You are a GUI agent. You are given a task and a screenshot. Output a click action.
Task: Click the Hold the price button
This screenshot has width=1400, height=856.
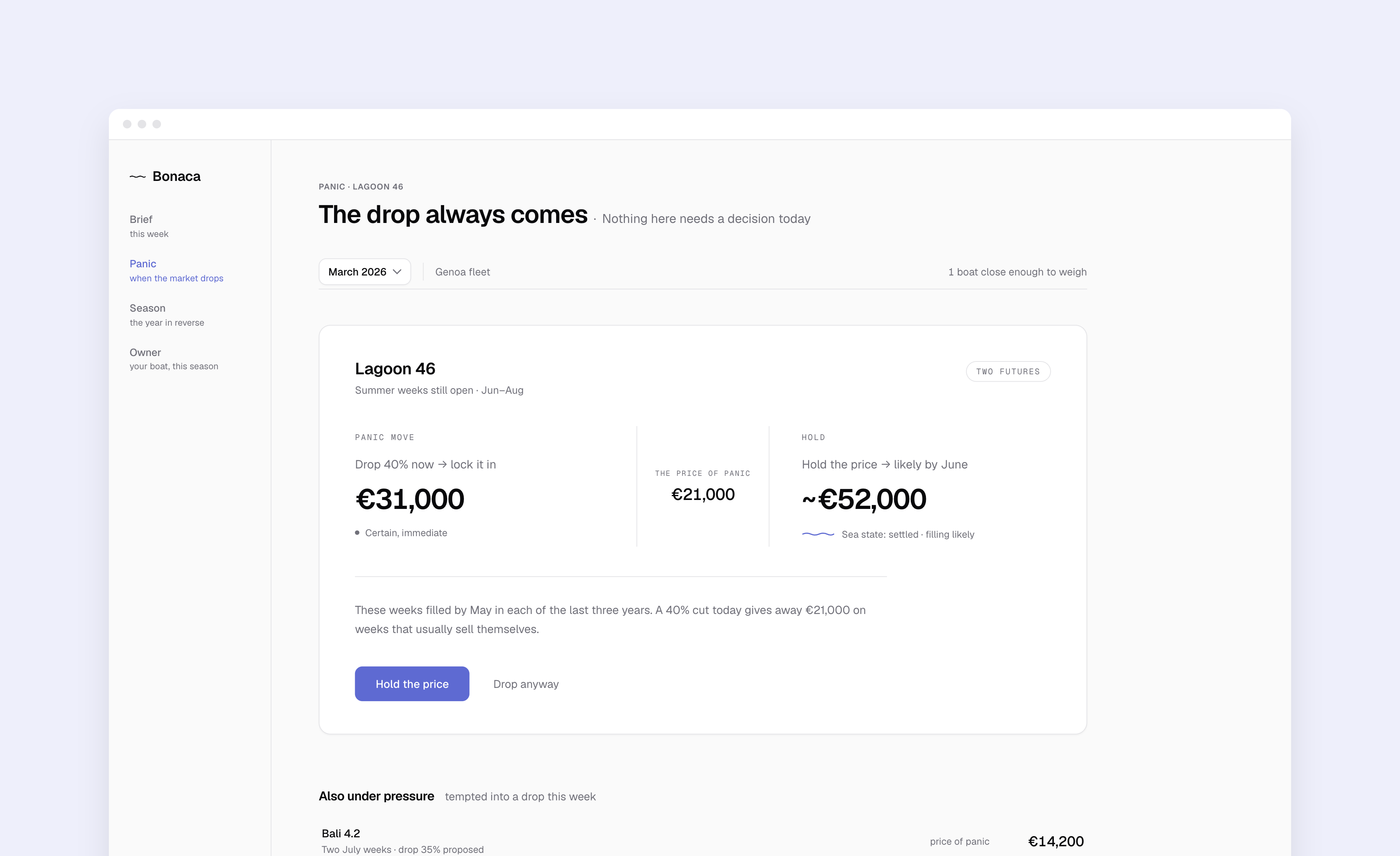[x=412, y=684]
